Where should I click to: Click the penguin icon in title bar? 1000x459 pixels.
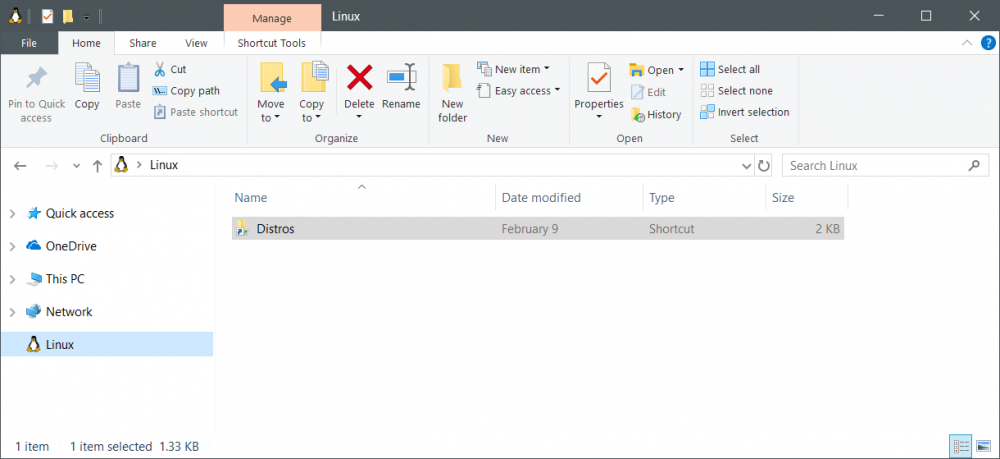pos(14,17)
